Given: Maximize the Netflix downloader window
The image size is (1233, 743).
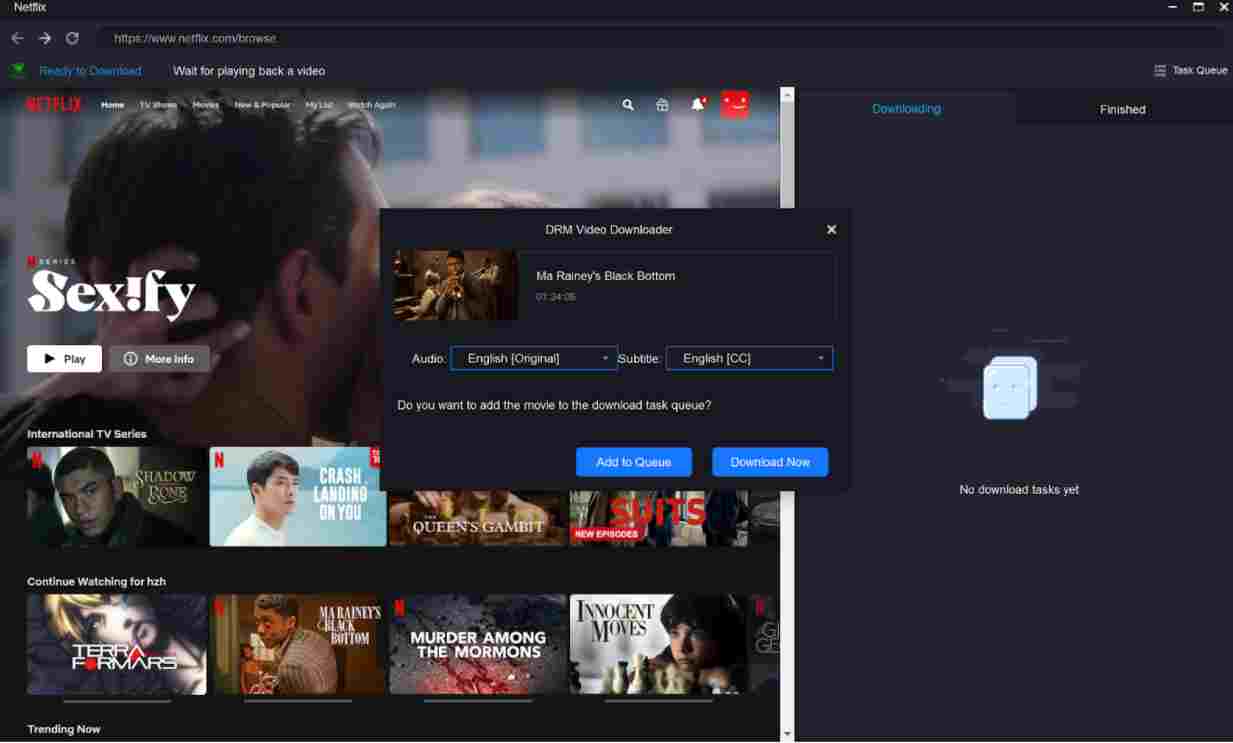Looking at the screenshot, I should coord(1198,7).
